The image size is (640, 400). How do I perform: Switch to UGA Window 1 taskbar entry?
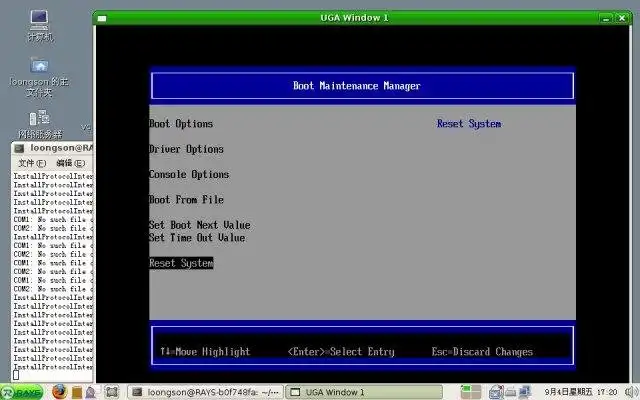pyautogui.click(x=364, y=392)
